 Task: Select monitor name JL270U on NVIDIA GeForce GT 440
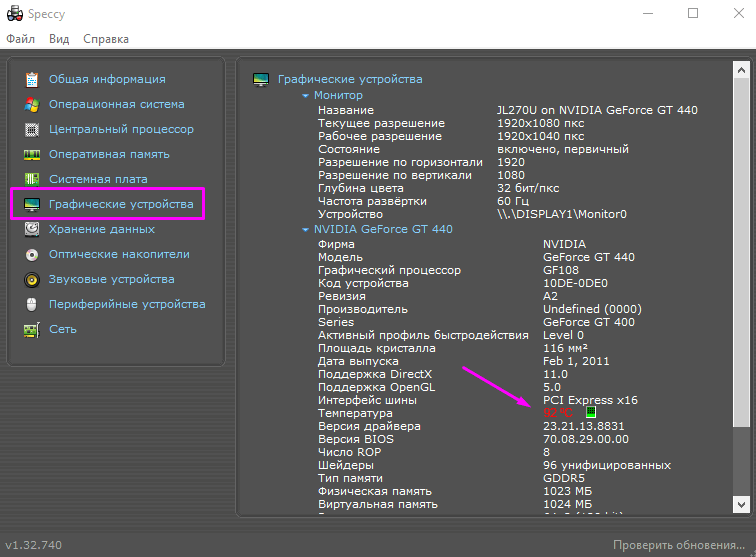click(x=597, y=110)
